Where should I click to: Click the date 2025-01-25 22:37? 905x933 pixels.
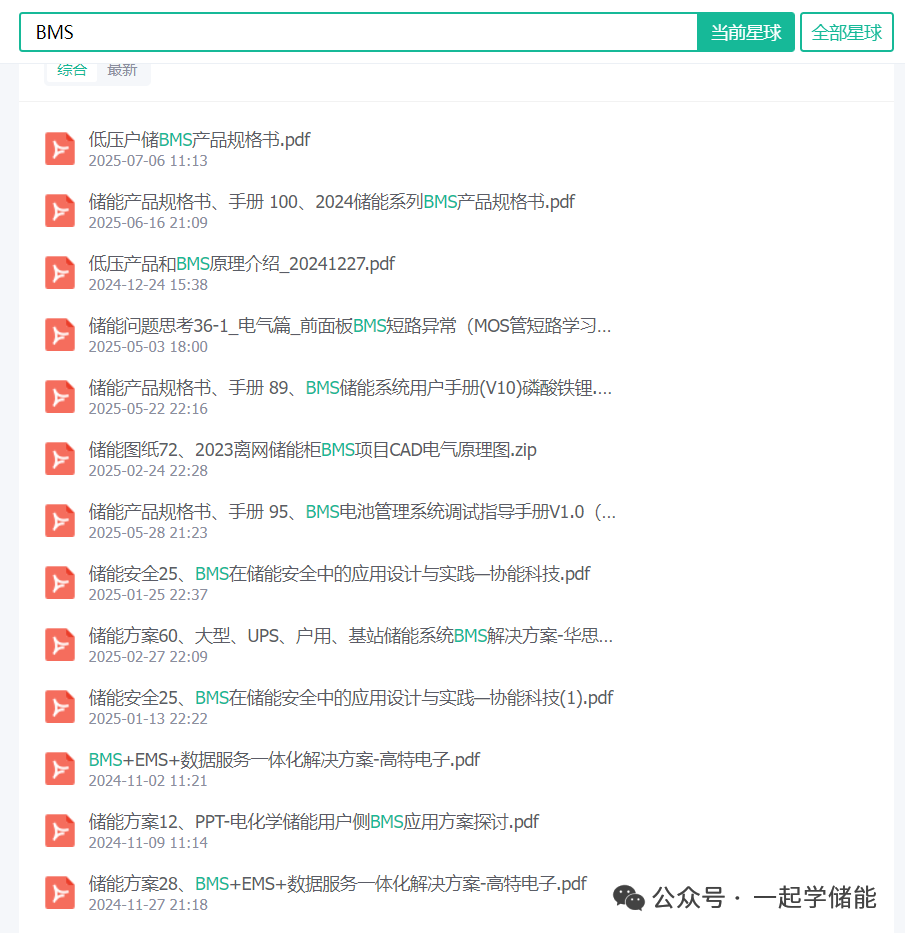click(x=148, y=594)
